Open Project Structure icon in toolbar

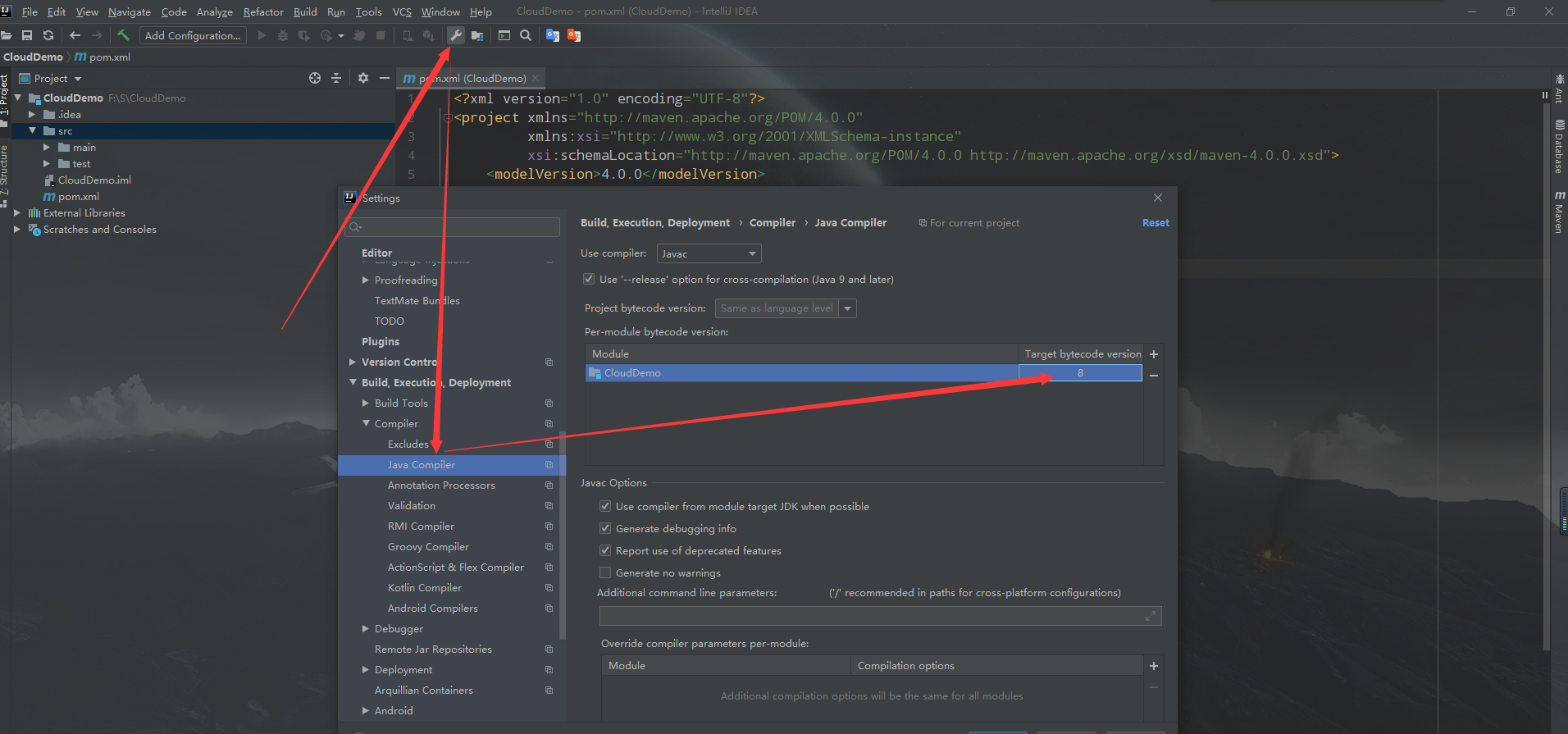[x=477, y=35]
